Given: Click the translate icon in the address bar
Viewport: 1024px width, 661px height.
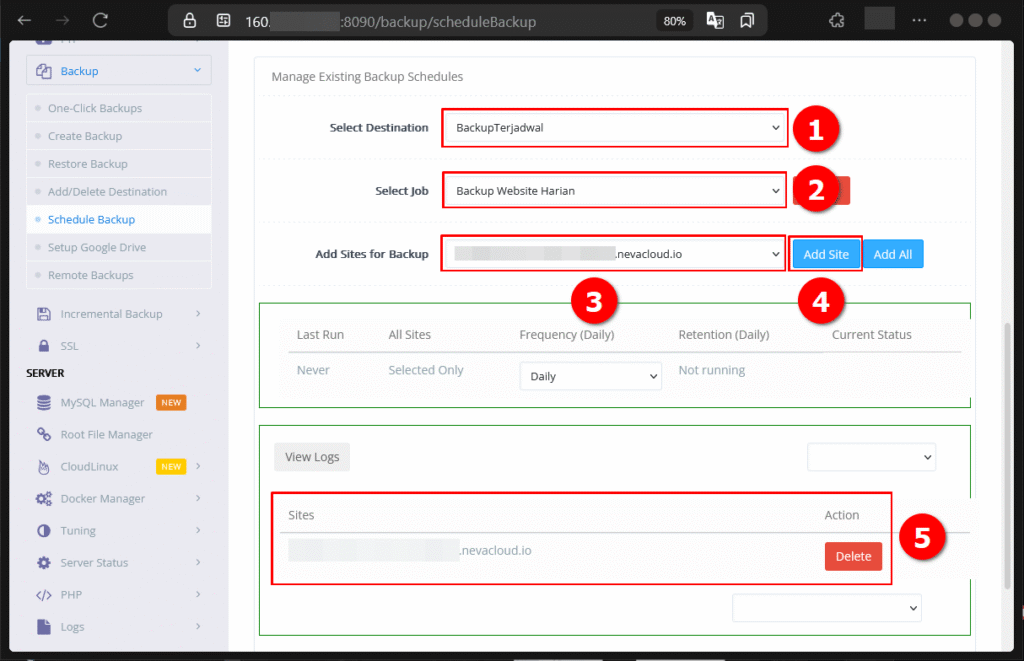Looking at the screenshot, I should (x=715, y=20).
